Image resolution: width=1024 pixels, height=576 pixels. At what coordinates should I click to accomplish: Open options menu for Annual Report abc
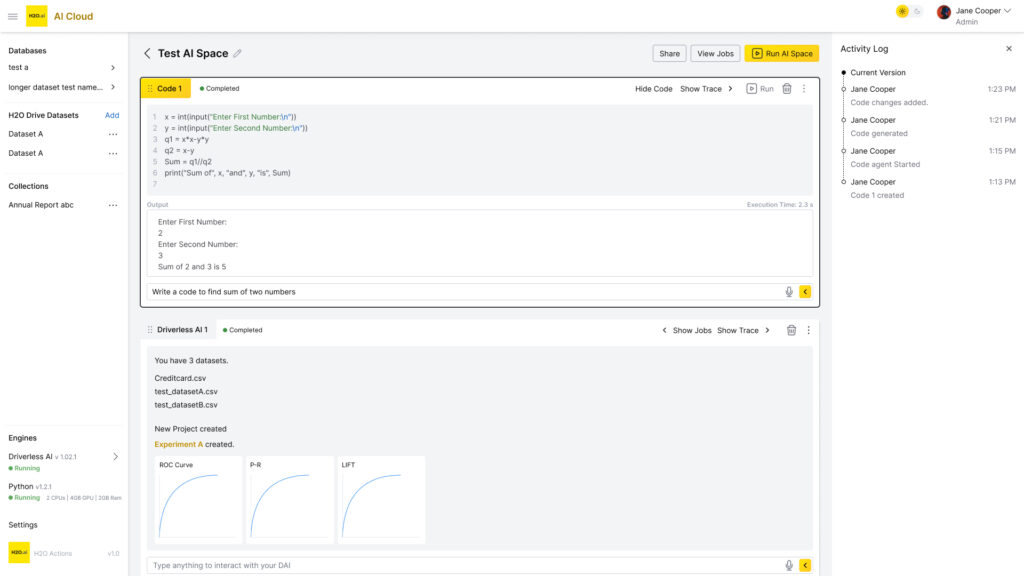point(113,205)
